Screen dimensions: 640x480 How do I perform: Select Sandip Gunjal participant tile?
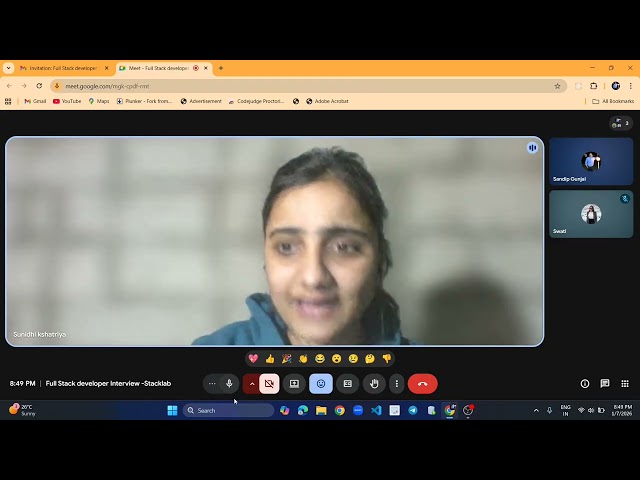click(x=591, y=162)
